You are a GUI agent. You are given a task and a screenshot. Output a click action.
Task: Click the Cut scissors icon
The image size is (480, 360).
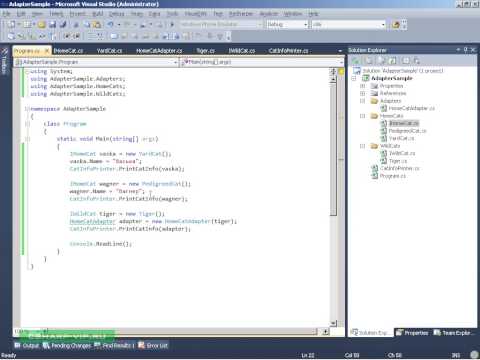(x=76, y=25)
